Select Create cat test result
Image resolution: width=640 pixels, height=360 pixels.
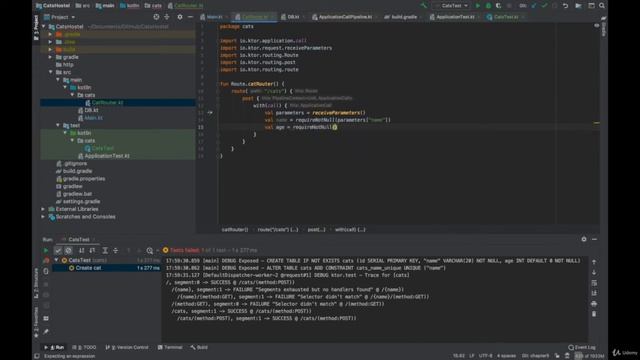tap(106, 268)
